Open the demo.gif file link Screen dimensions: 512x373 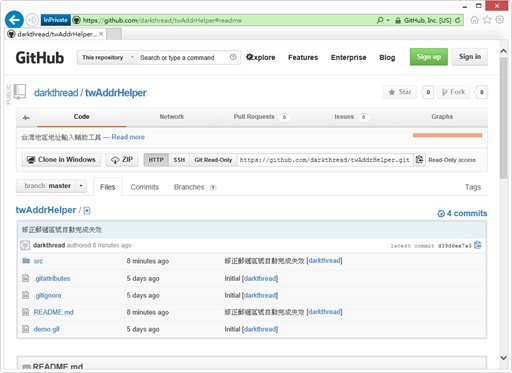click(x=46, y=329)
